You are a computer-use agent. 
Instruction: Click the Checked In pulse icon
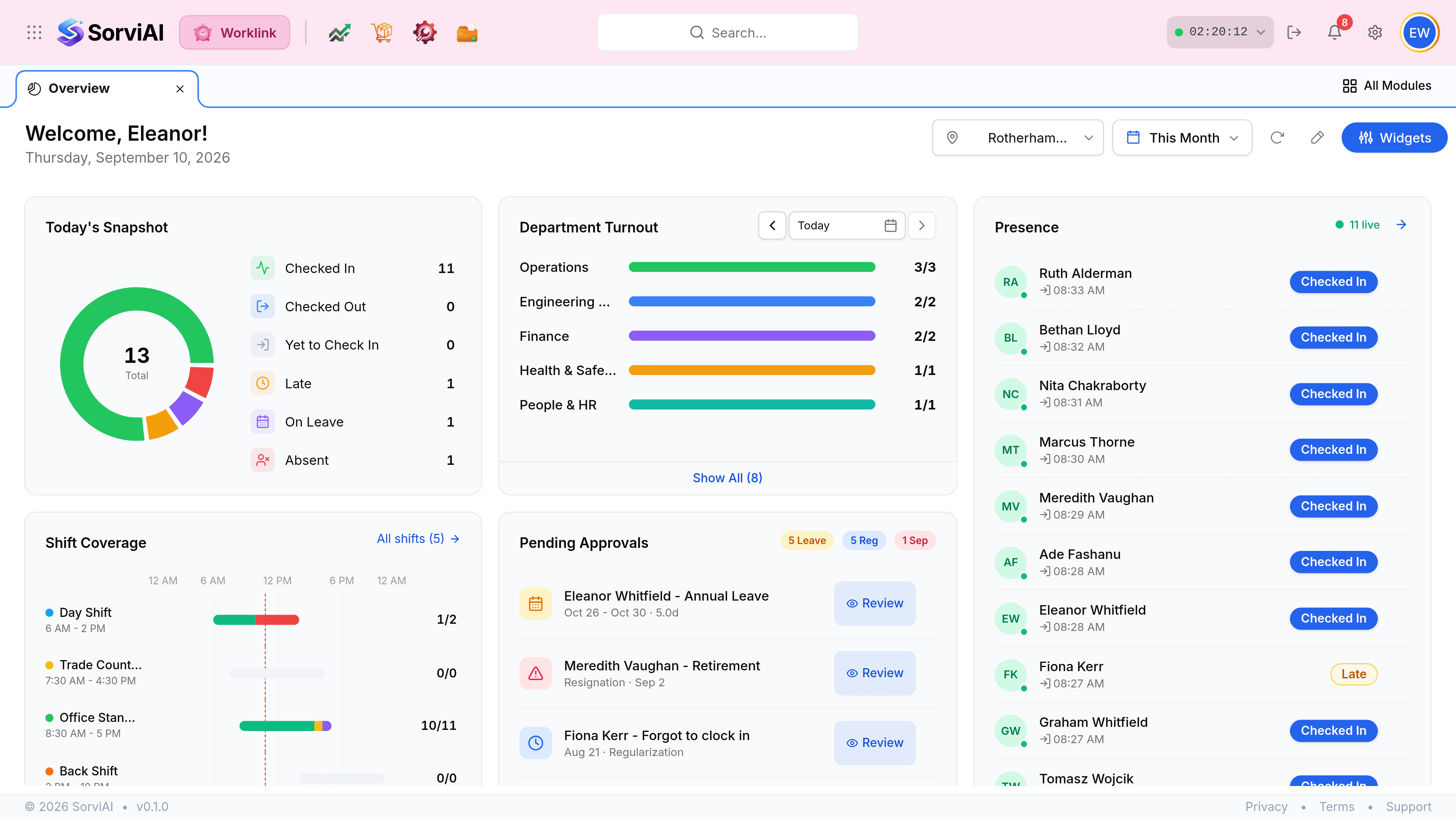pyautogui.click(x=263, y=268)
